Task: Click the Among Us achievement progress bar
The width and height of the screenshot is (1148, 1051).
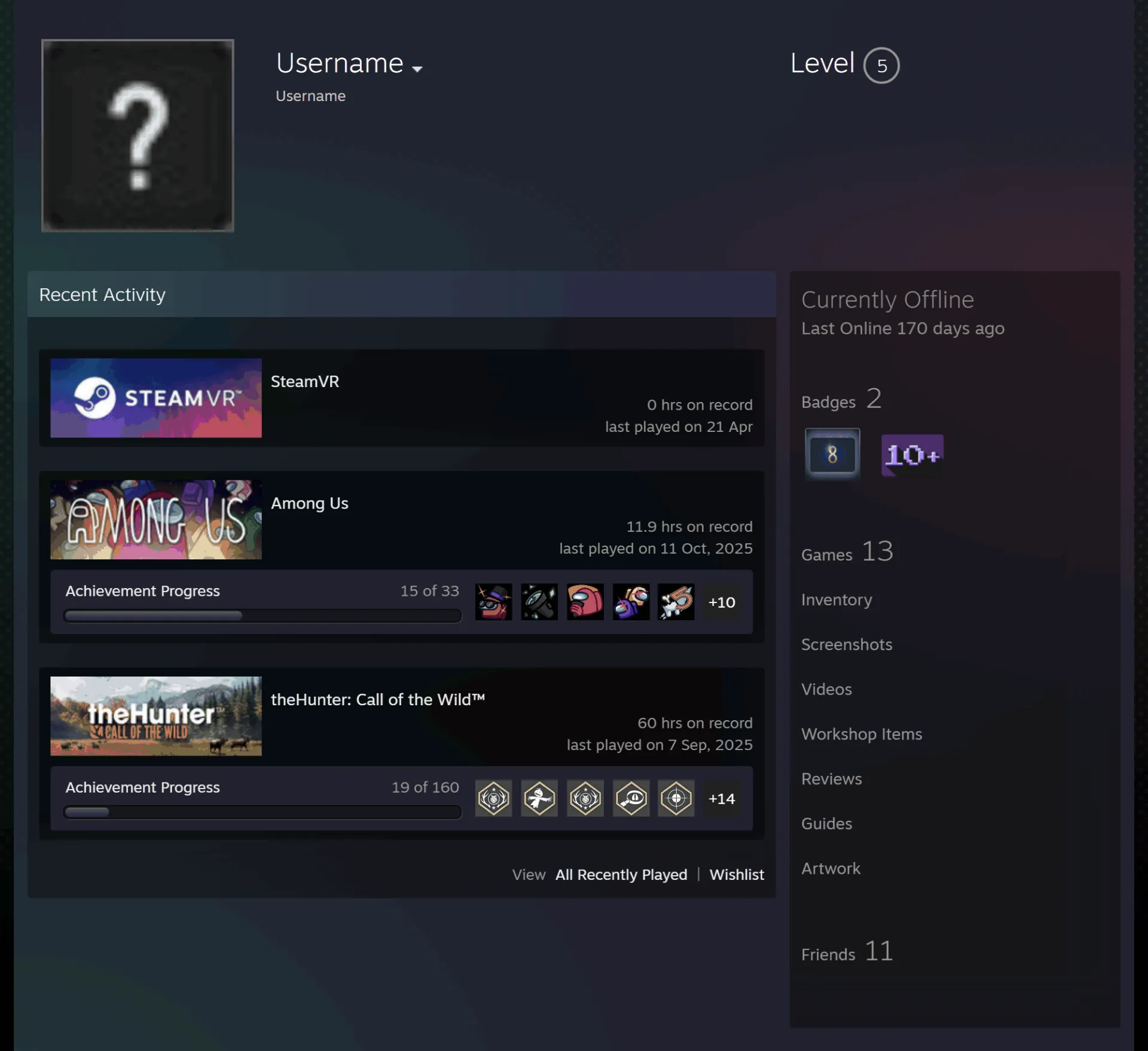Action: (262, 616)
